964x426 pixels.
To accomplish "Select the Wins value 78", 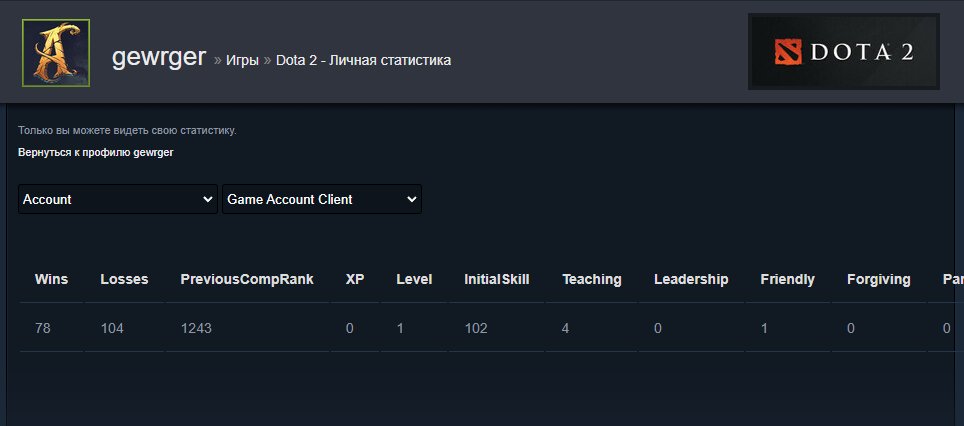I will (42, 328).
